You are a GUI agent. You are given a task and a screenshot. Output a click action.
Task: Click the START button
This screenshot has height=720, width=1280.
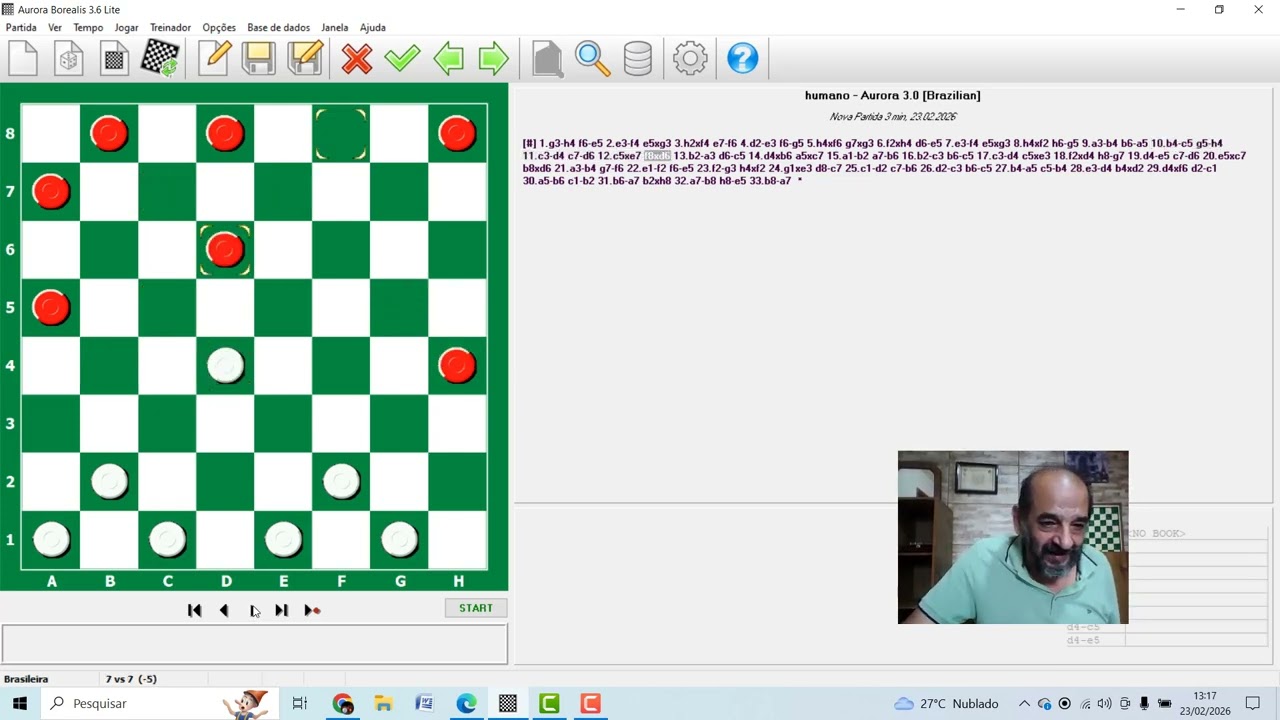click(476, 608)
